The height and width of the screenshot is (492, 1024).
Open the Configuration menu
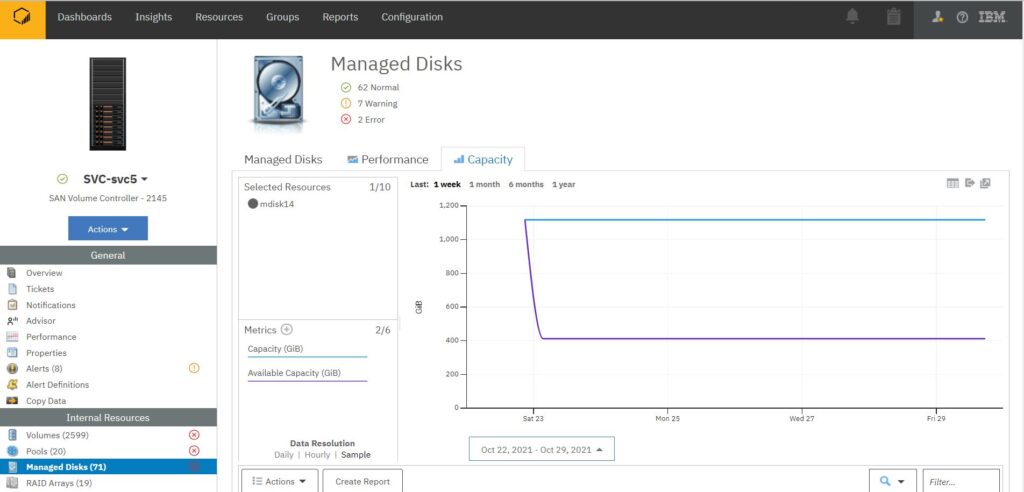pos(412,18)
